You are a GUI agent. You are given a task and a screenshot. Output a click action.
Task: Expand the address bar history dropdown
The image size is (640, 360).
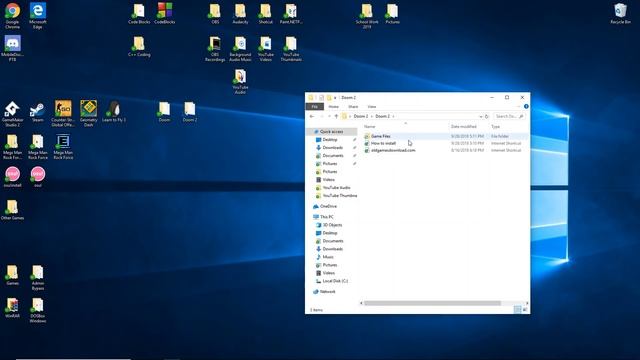point(480,116)
